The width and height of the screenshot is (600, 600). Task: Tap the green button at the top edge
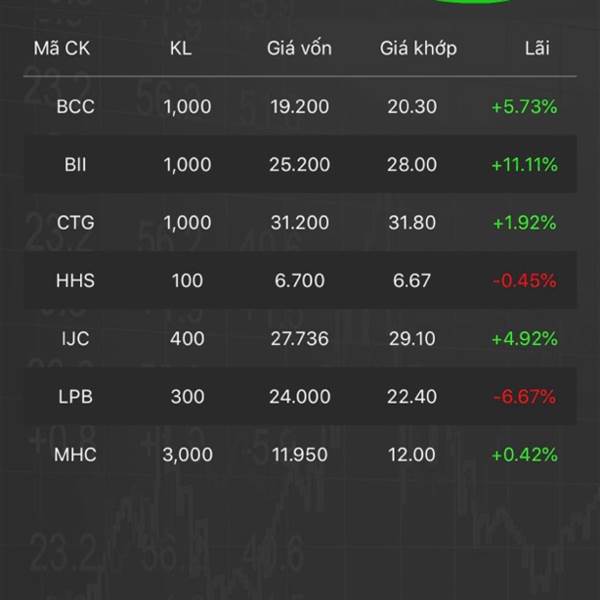coord(473,2)
